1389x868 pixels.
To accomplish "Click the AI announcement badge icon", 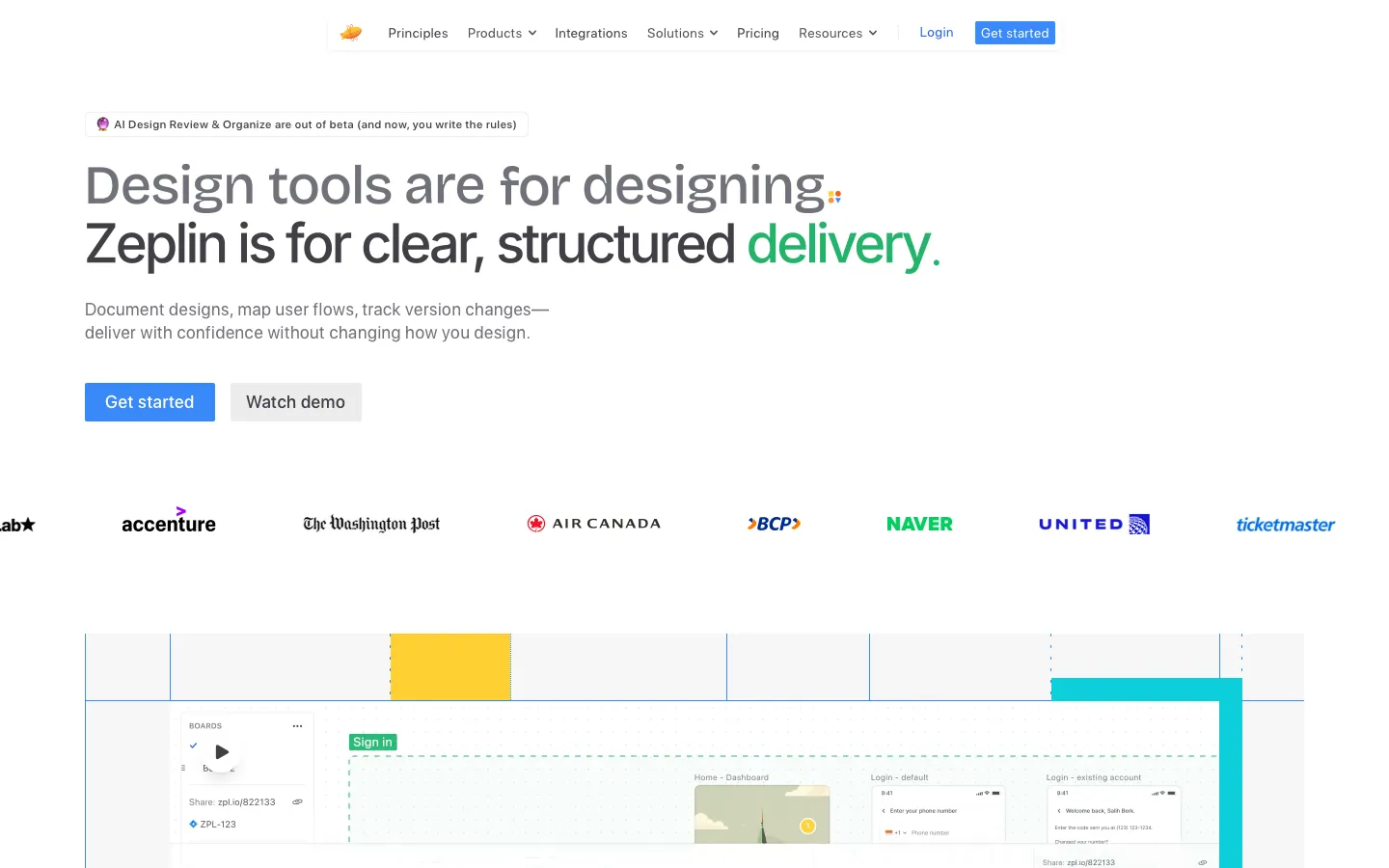I will pos(102,124).
